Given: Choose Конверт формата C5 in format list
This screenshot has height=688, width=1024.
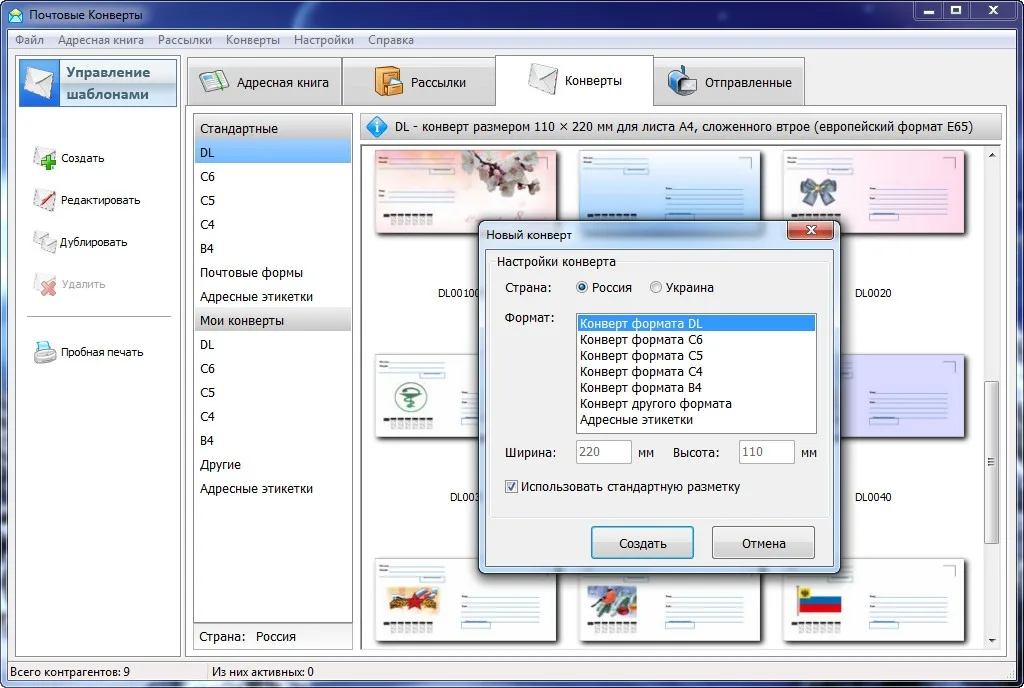Looking at the screenshot, I should [641, 356].
